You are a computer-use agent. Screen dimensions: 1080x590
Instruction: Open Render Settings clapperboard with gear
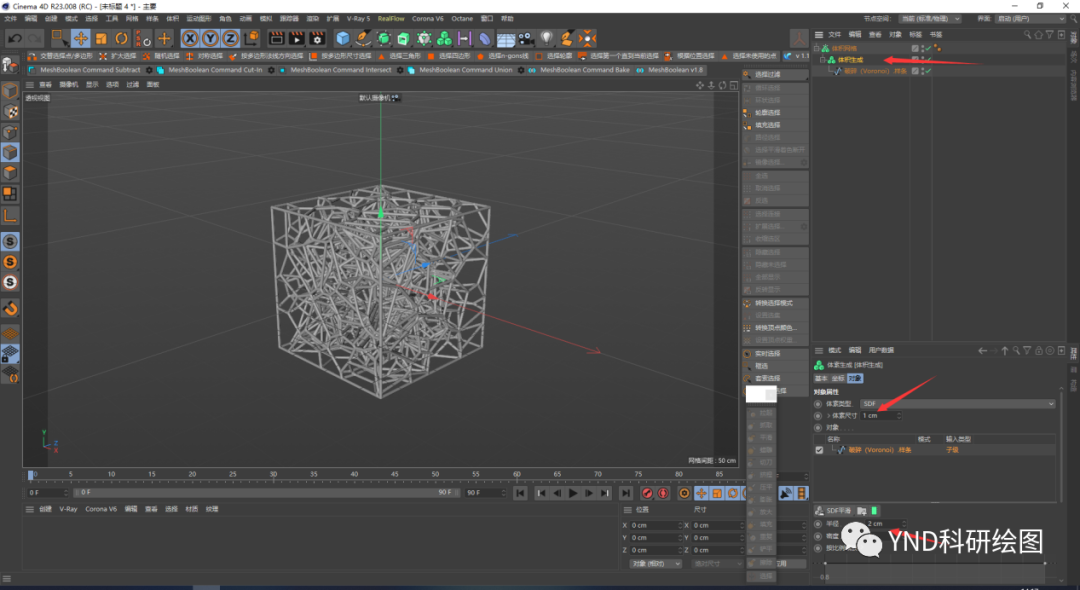pos(318,39)
